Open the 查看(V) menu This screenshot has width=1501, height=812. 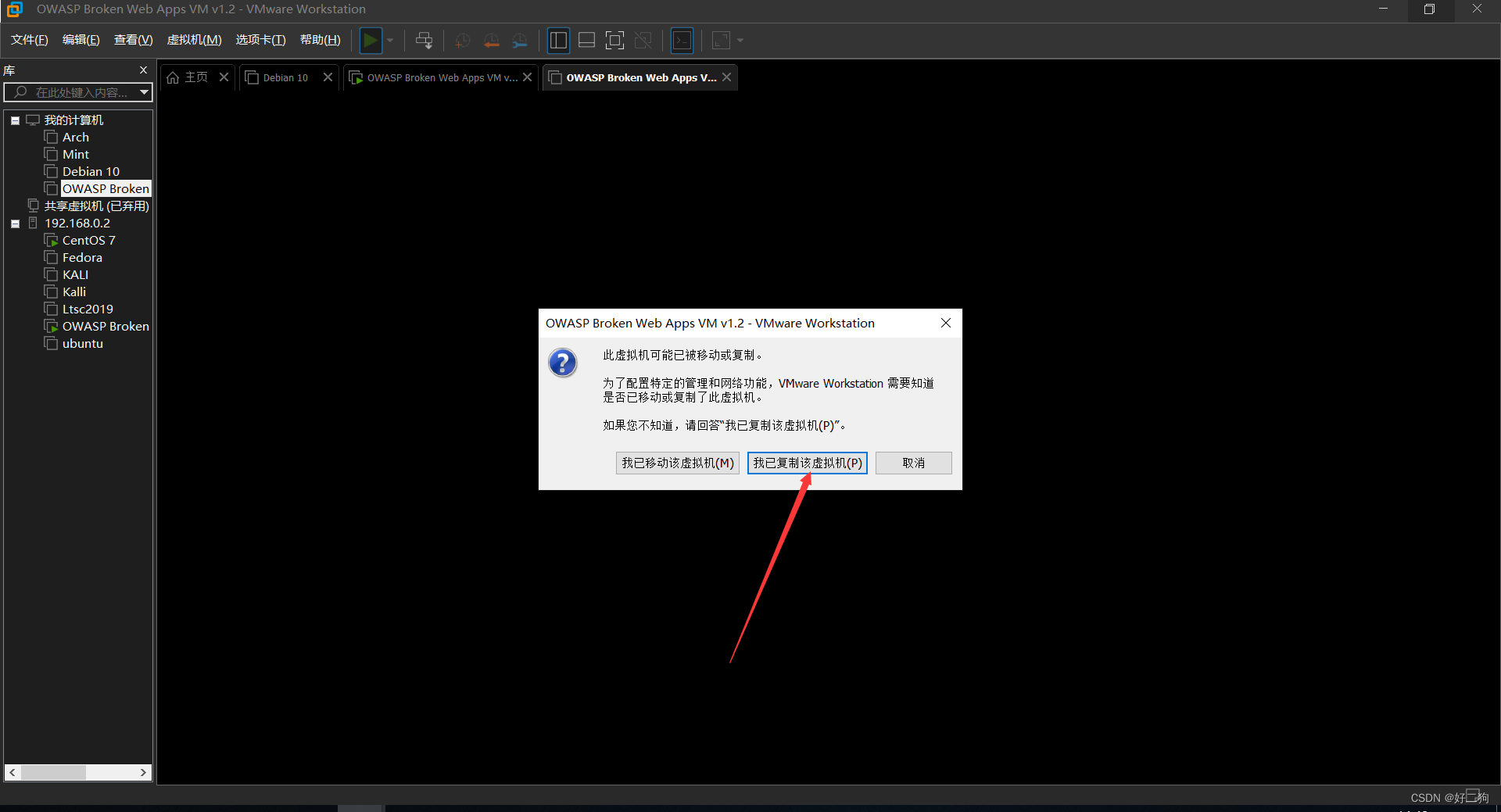coord(133,40)
